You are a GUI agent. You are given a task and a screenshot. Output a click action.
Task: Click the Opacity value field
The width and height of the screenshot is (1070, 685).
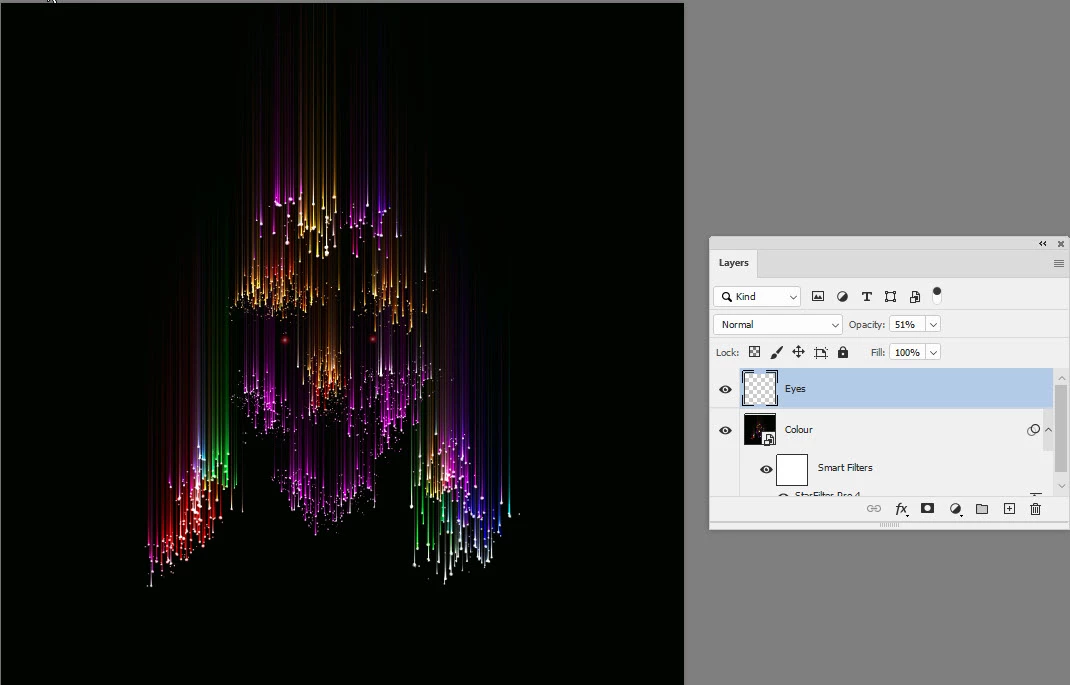[x=907, y=325]
